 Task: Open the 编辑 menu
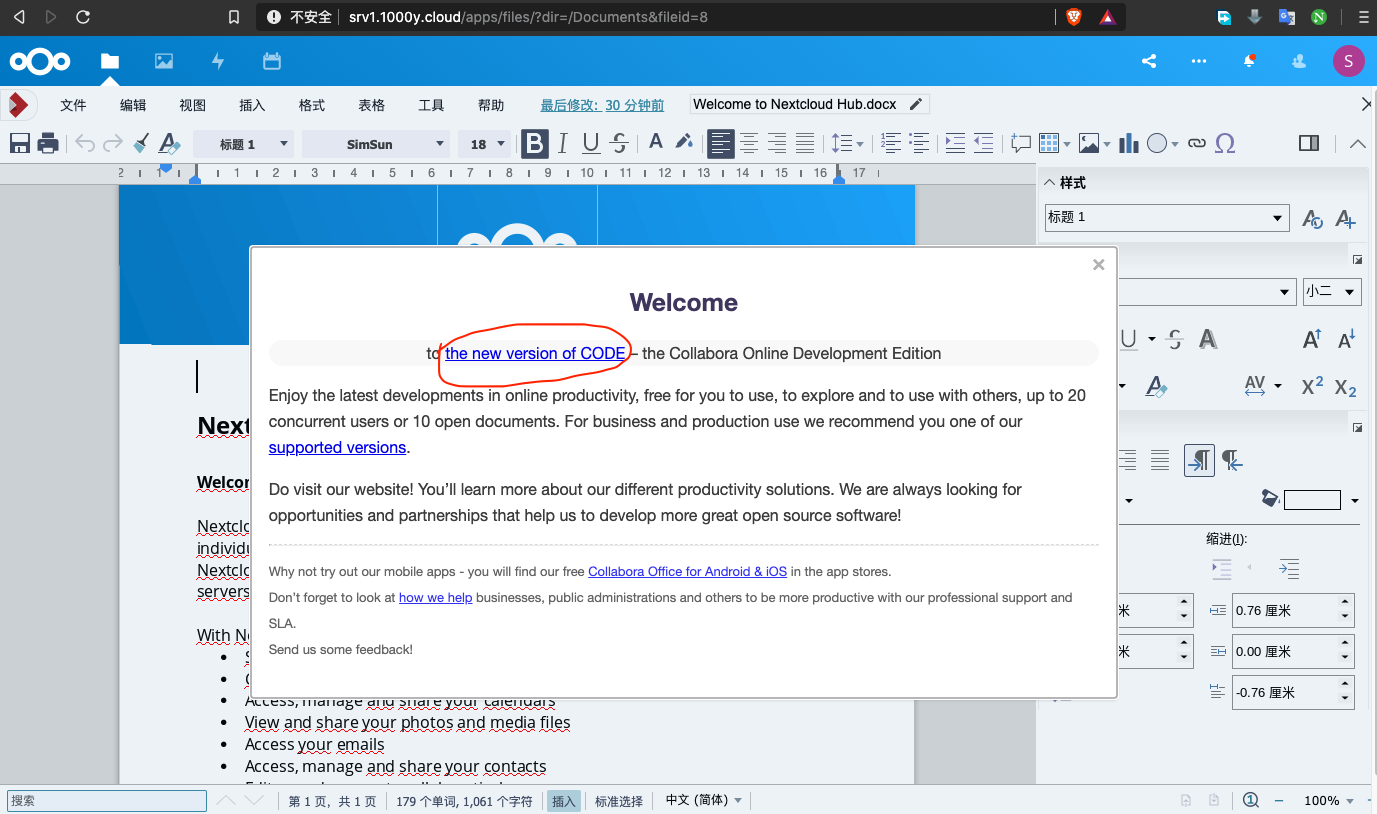coord(133,105)
